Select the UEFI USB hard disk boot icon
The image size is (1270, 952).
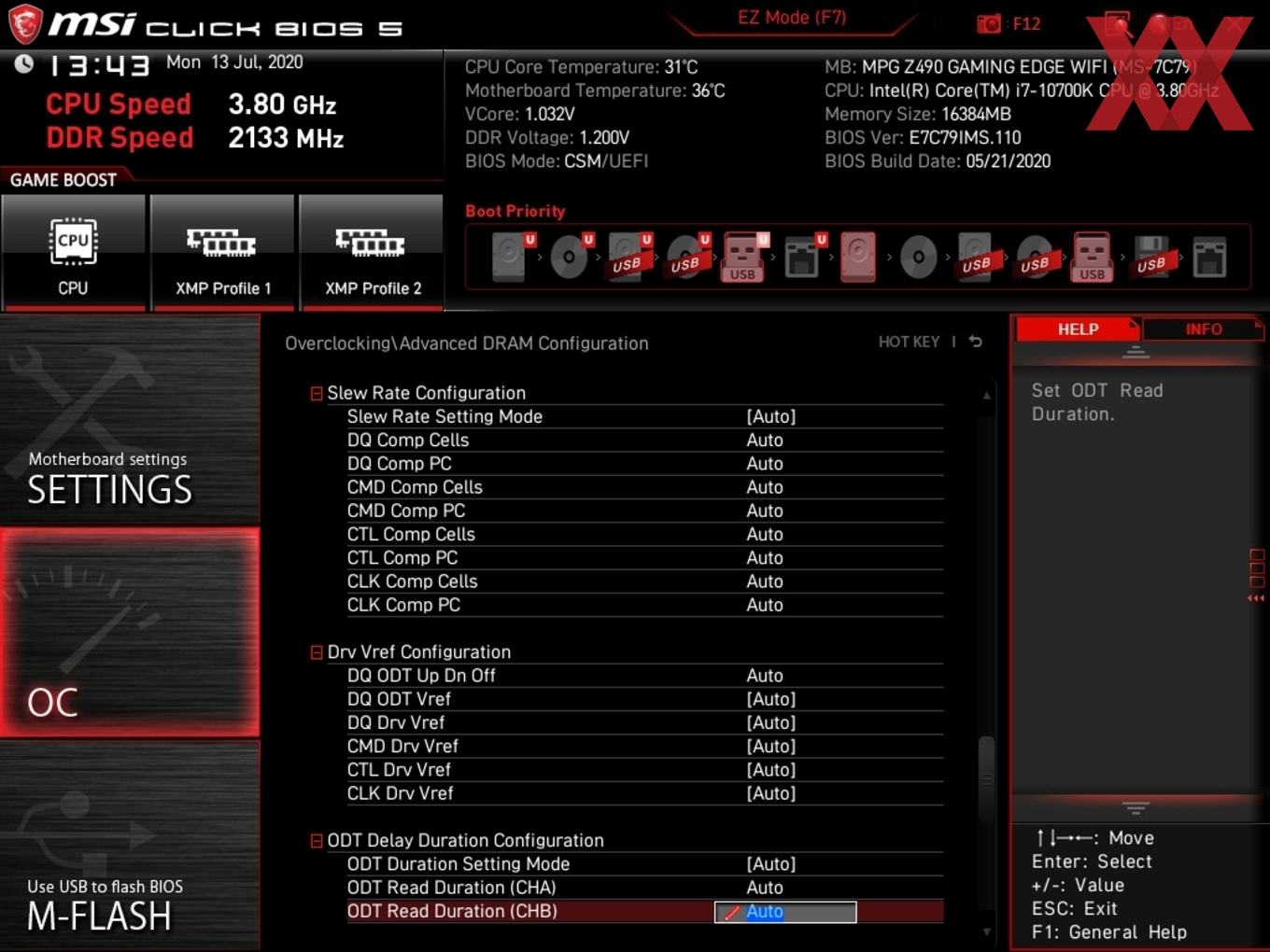(628, 257)
